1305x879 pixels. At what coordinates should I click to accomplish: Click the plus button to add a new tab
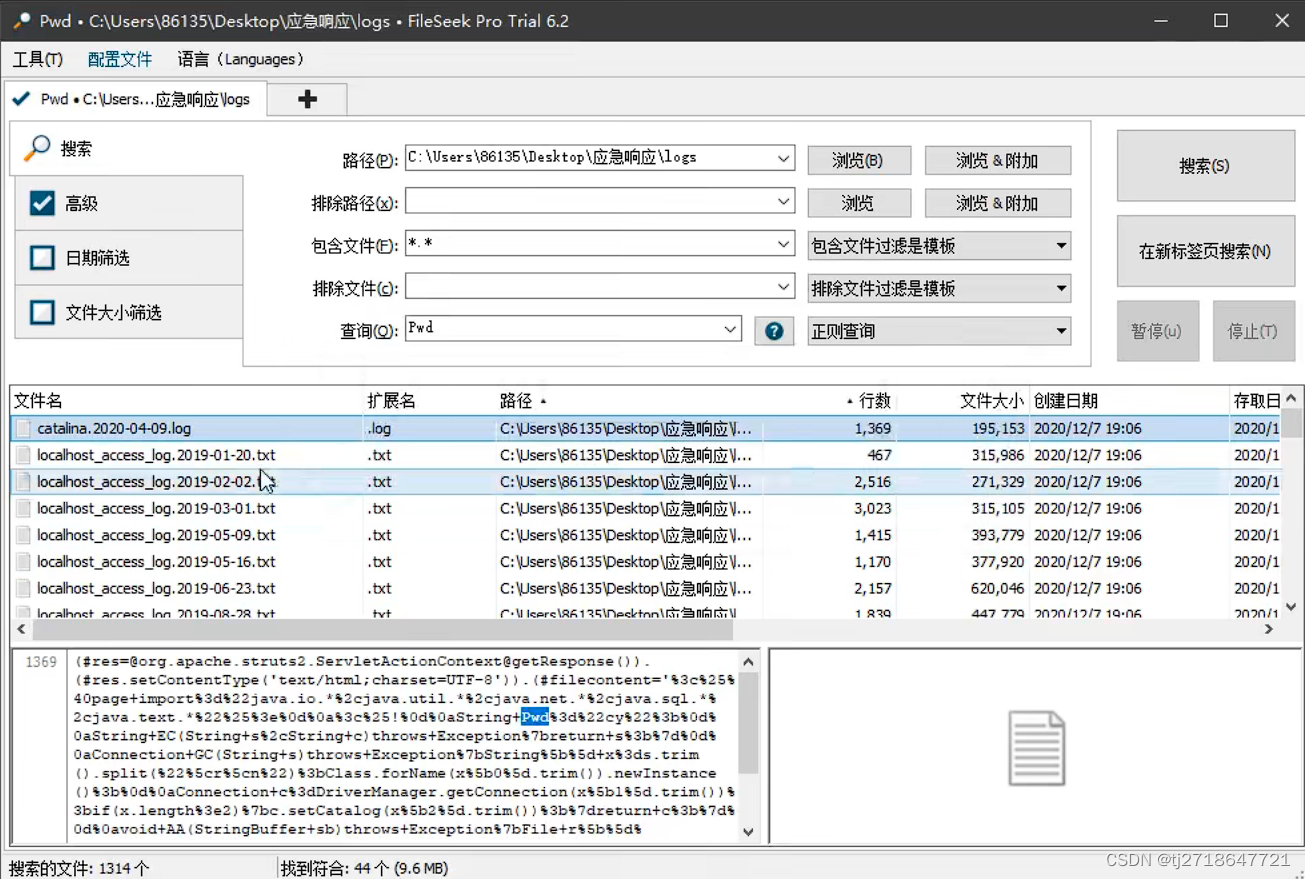[x=306, y=99]
